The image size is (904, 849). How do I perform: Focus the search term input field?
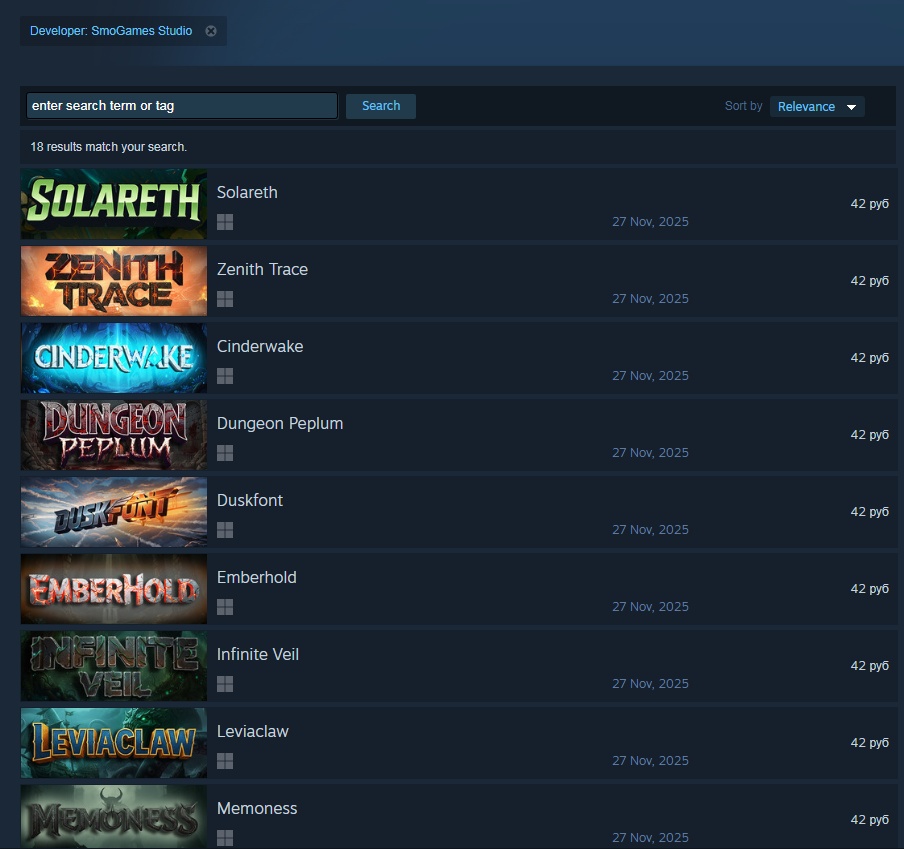coord(182,106)
